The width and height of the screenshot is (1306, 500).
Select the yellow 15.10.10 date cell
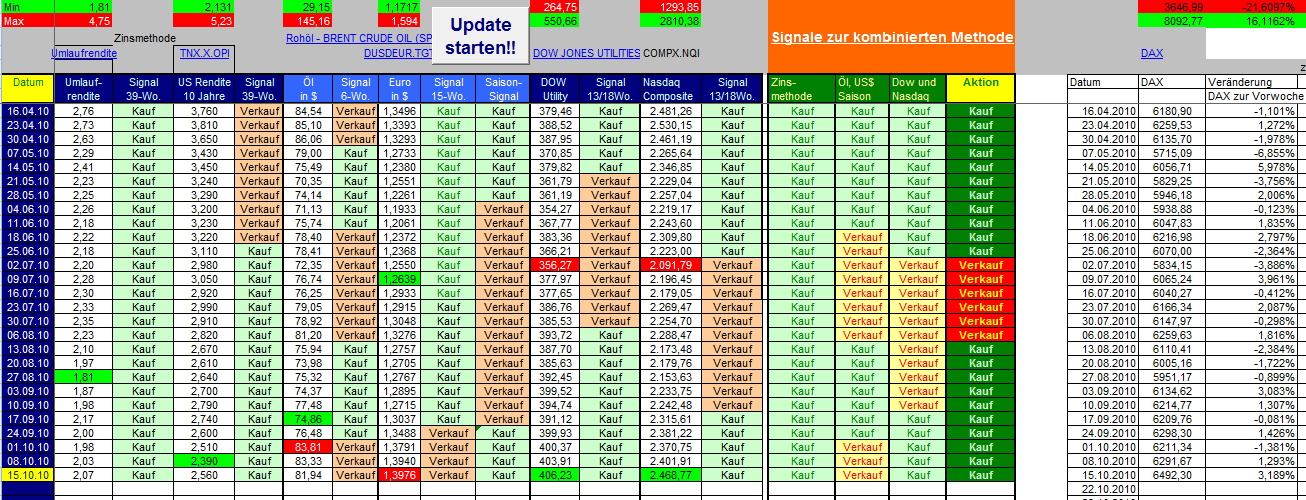pyautogui.click(x=27, y=475)
